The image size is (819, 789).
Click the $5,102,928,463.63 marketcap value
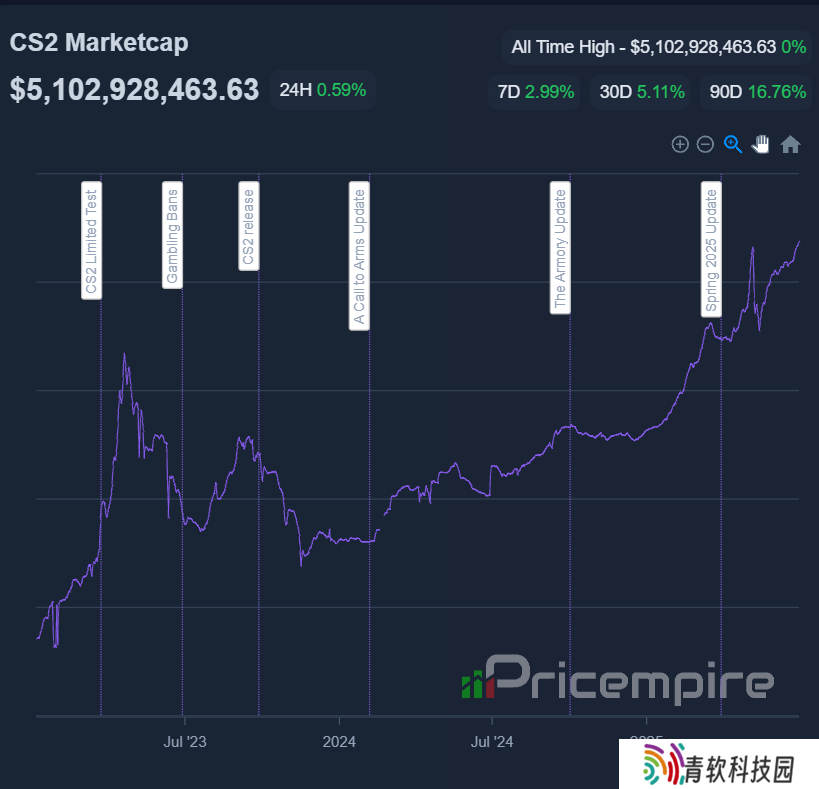click(x=134, y=90)
